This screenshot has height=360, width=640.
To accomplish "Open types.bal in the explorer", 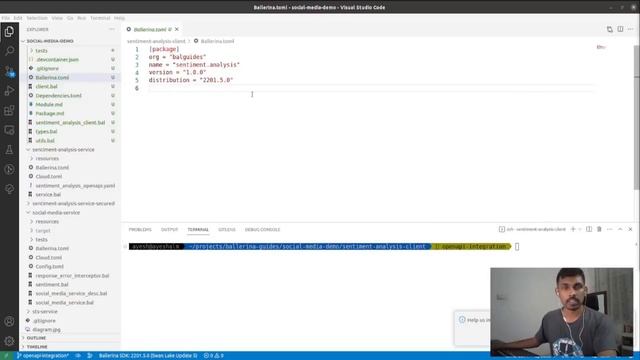I will pos(46,131).
